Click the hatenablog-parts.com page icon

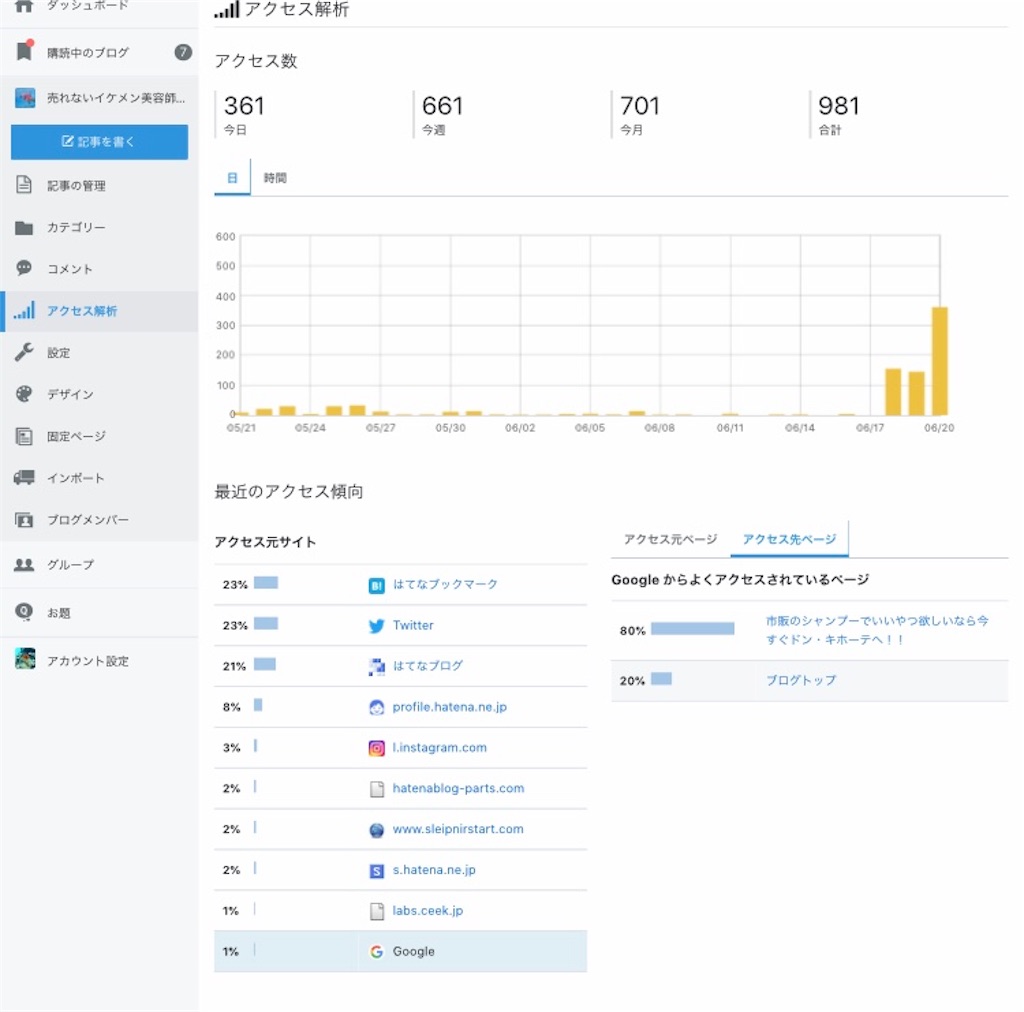click(377, 789)
